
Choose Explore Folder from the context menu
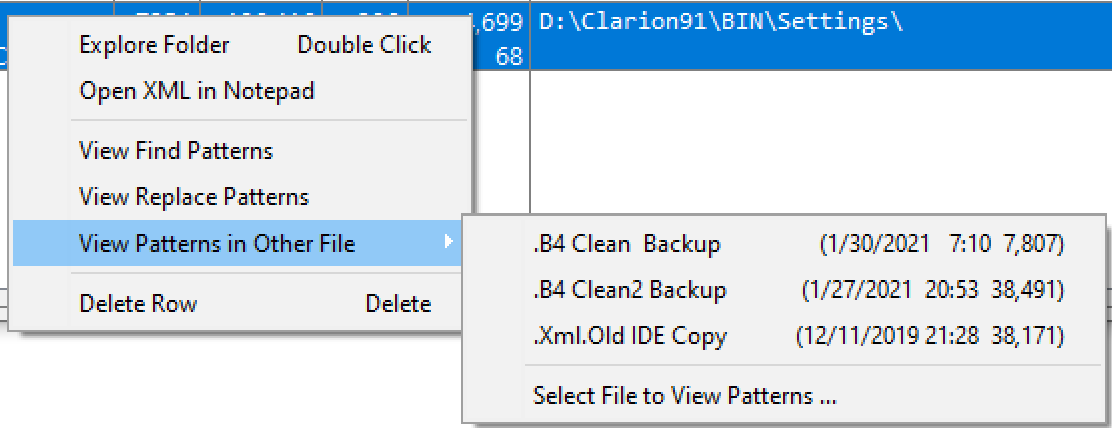pyautogui.click(x=154, y=45)
